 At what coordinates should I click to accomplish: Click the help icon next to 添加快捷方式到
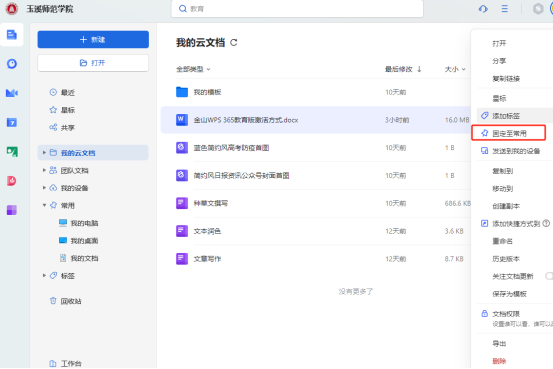546,223
